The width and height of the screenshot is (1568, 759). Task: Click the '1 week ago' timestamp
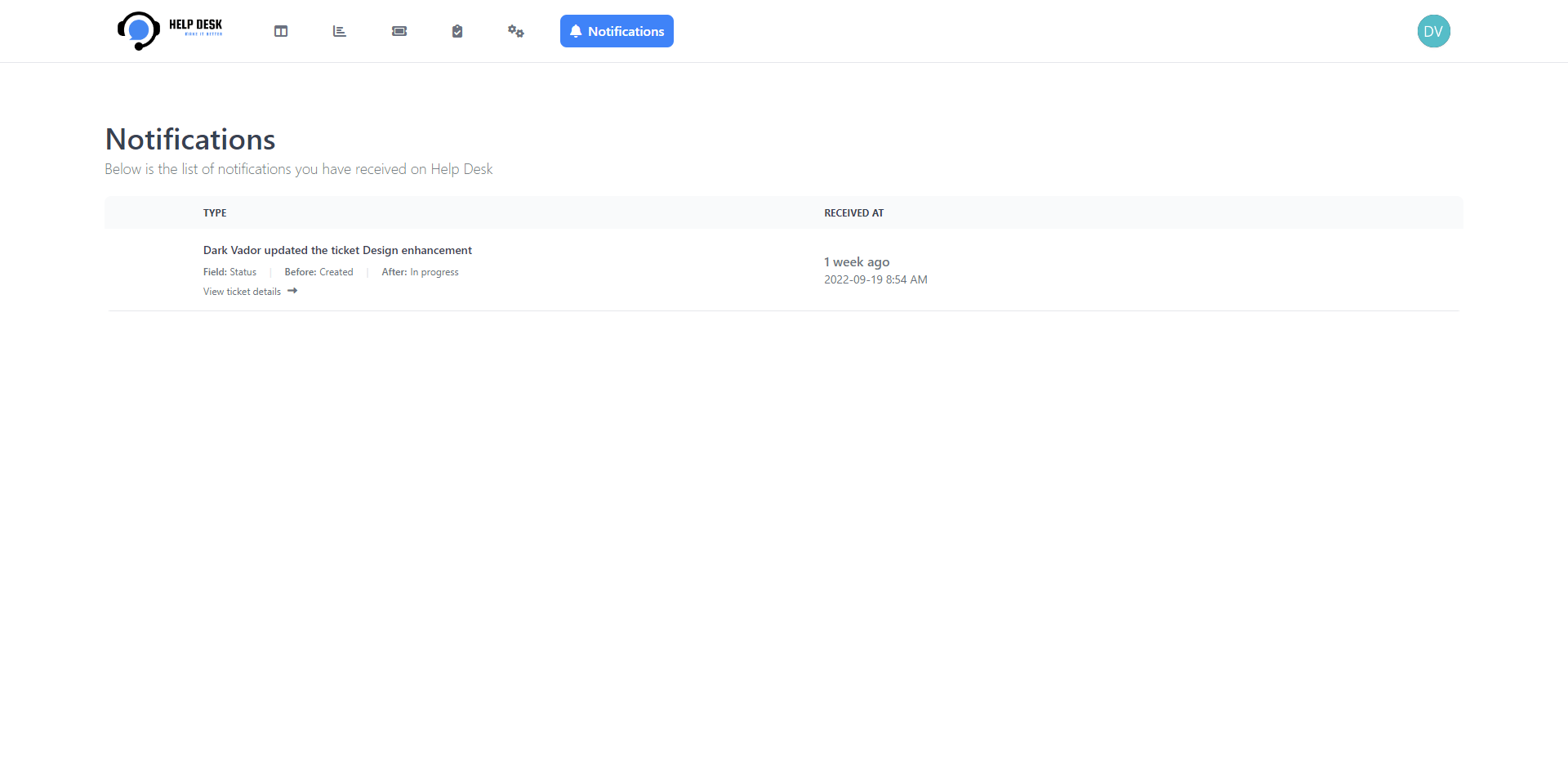tap(857, 261)
